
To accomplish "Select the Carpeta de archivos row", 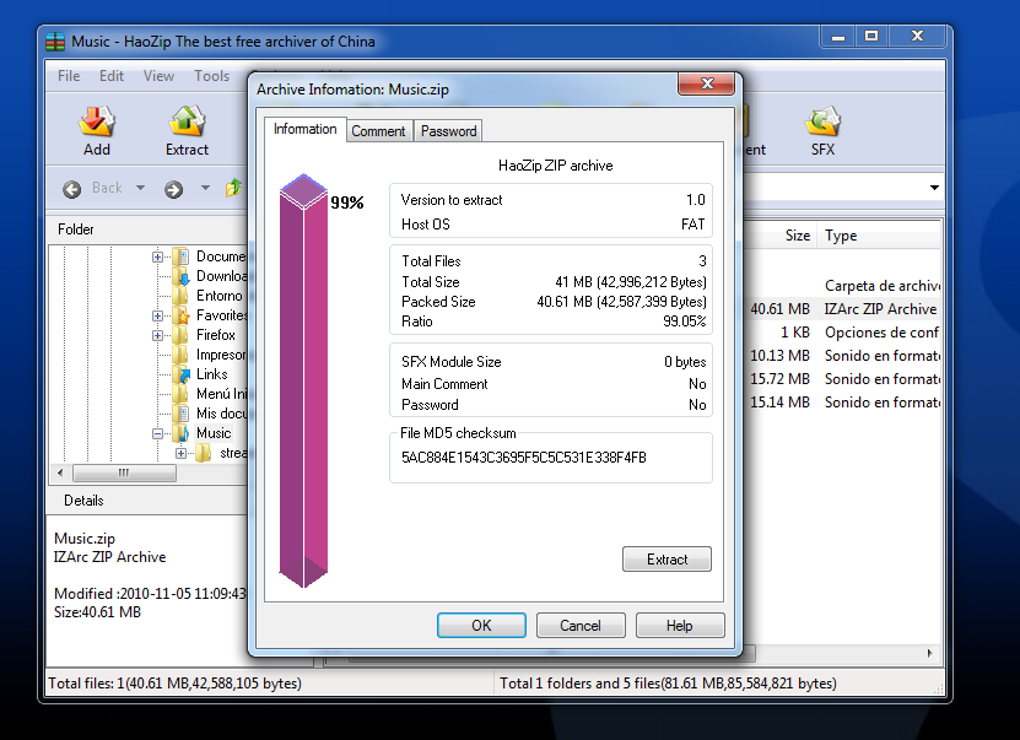I will (x=844, y=285).
